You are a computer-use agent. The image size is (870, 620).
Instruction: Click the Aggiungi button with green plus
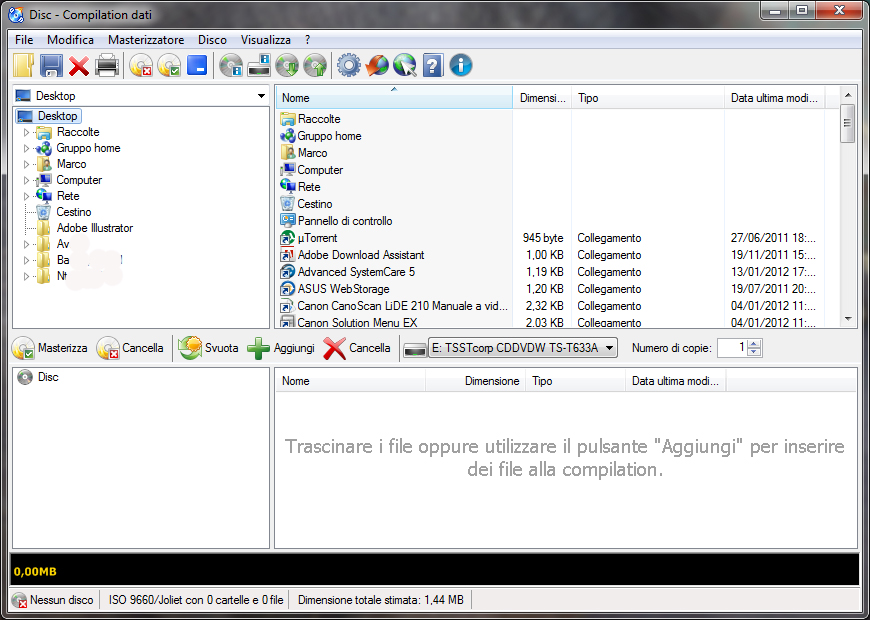tap(281, 348)
